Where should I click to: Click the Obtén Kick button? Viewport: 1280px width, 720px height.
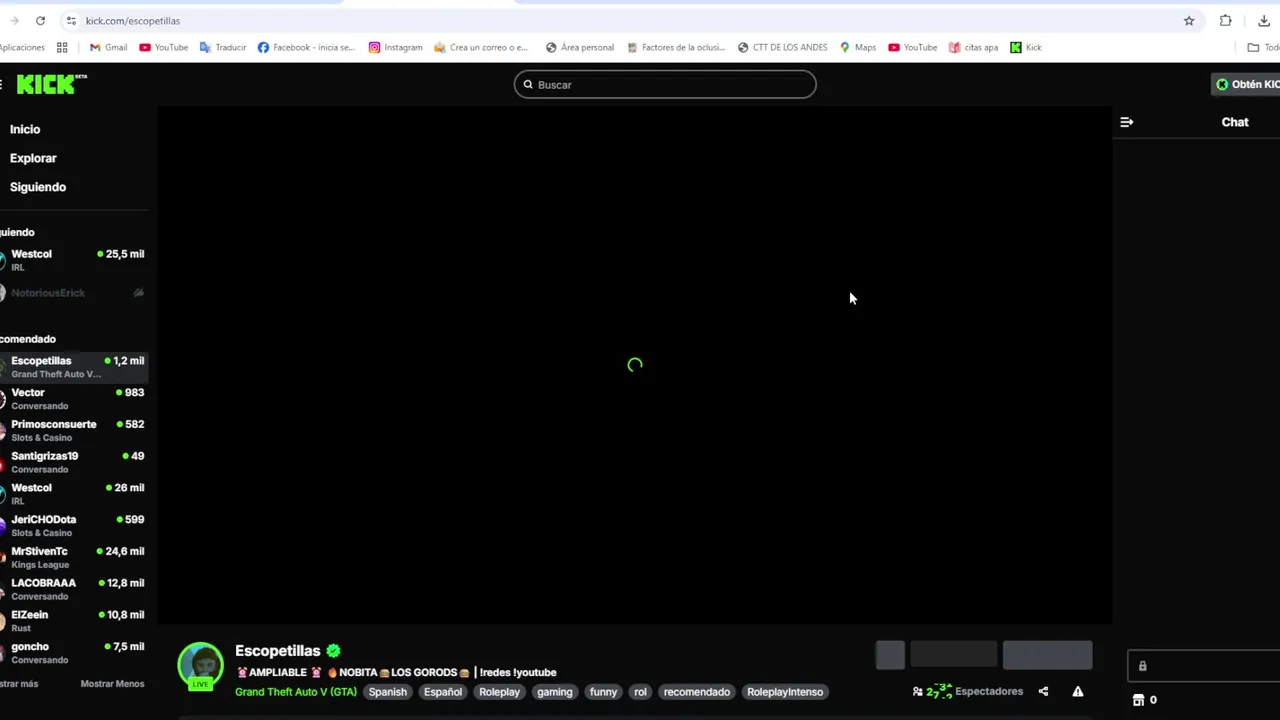point(1246,84)
